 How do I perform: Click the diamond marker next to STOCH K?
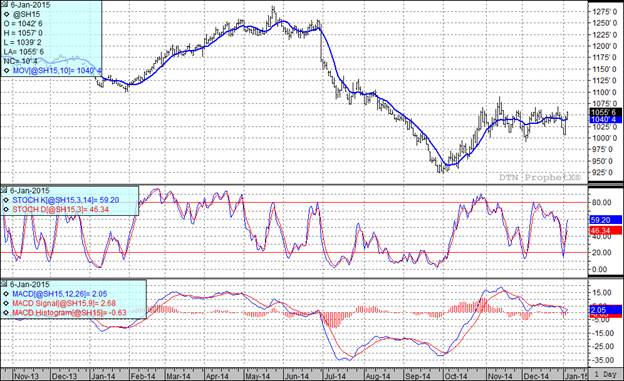[x=6, y=200]
